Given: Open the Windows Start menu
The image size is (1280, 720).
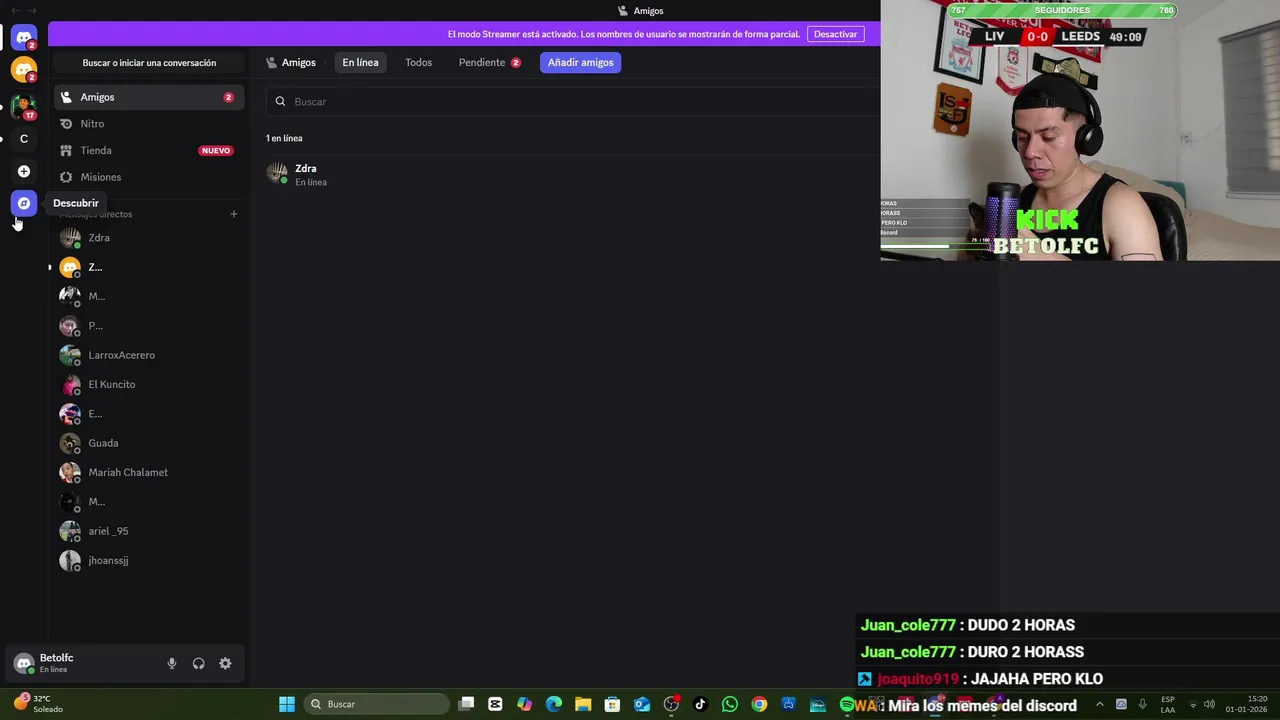Looking at the screenshot, I should [287, 704].
